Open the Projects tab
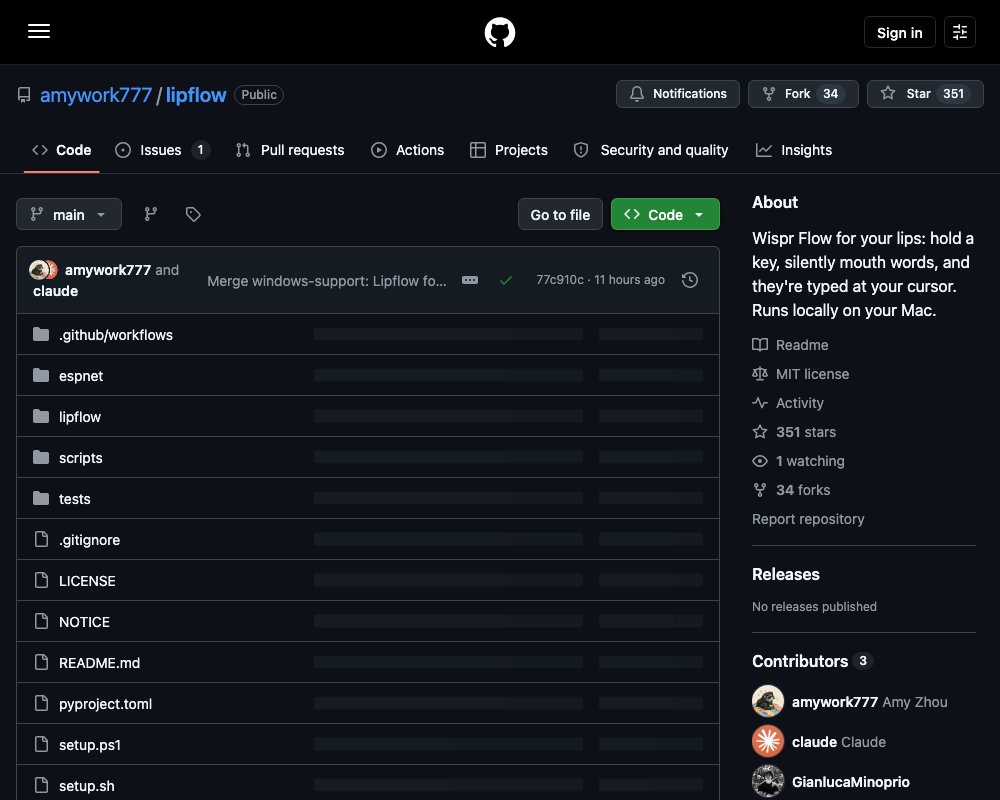Image resolution: width=1000 pixels, height=800 pixels. coord(508,150)
